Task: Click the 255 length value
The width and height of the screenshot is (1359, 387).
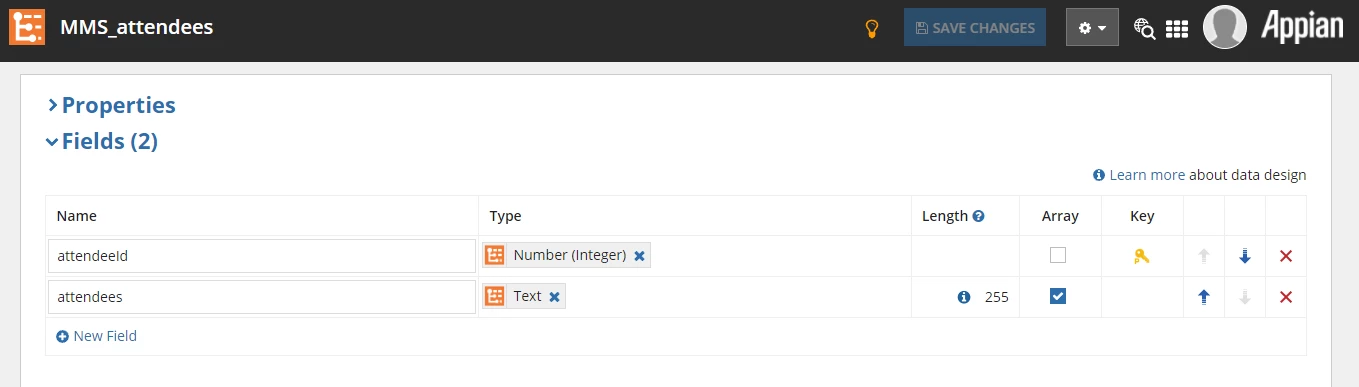Action: pyautogui.click(x=996, y=297)
